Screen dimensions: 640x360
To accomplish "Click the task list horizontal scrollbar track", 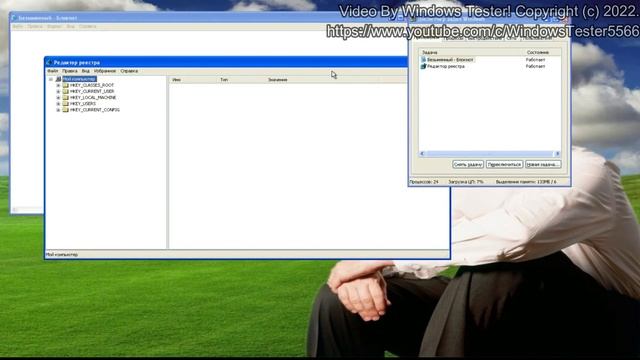I will coord(490,154).
